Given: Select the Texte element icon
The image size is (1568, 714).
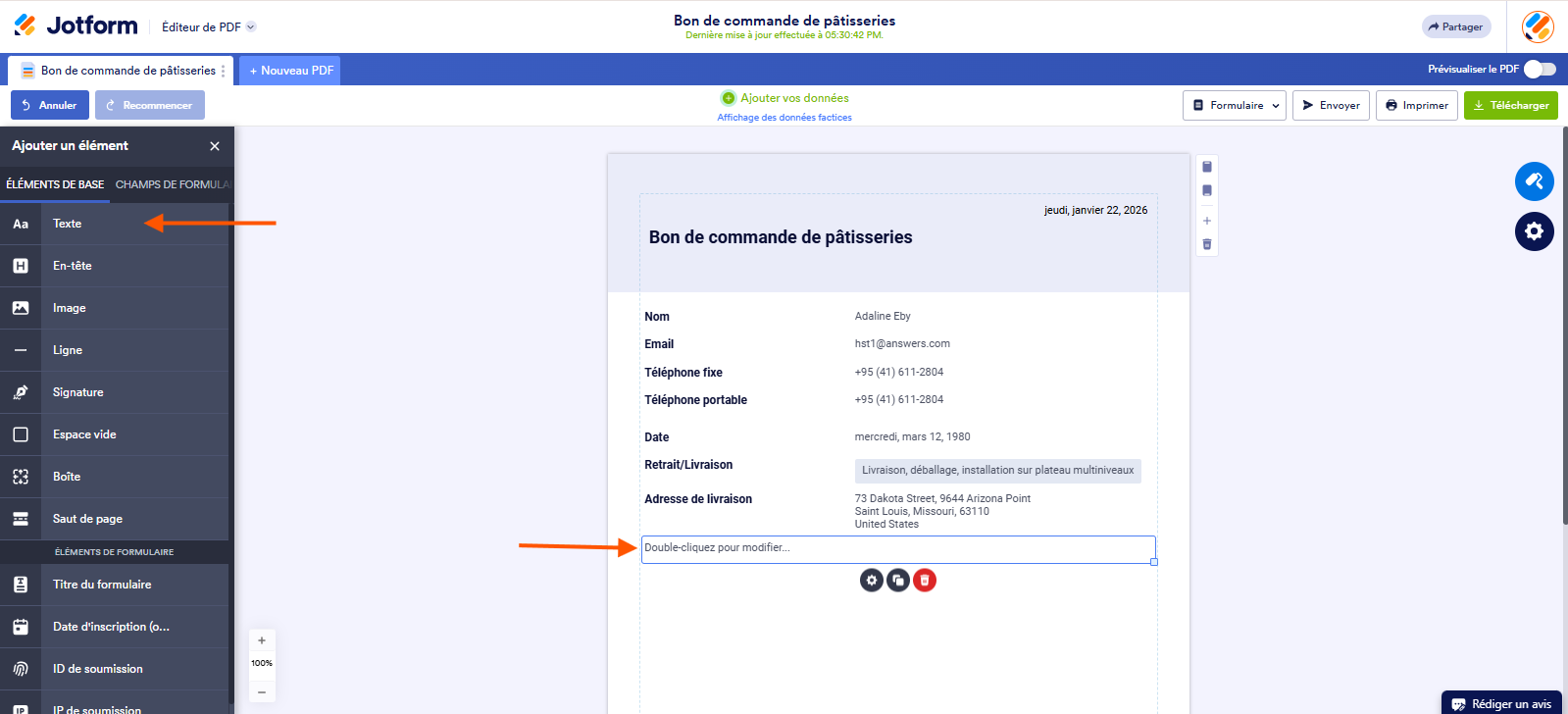Looking at the screenshot, I should coord(21,224).
